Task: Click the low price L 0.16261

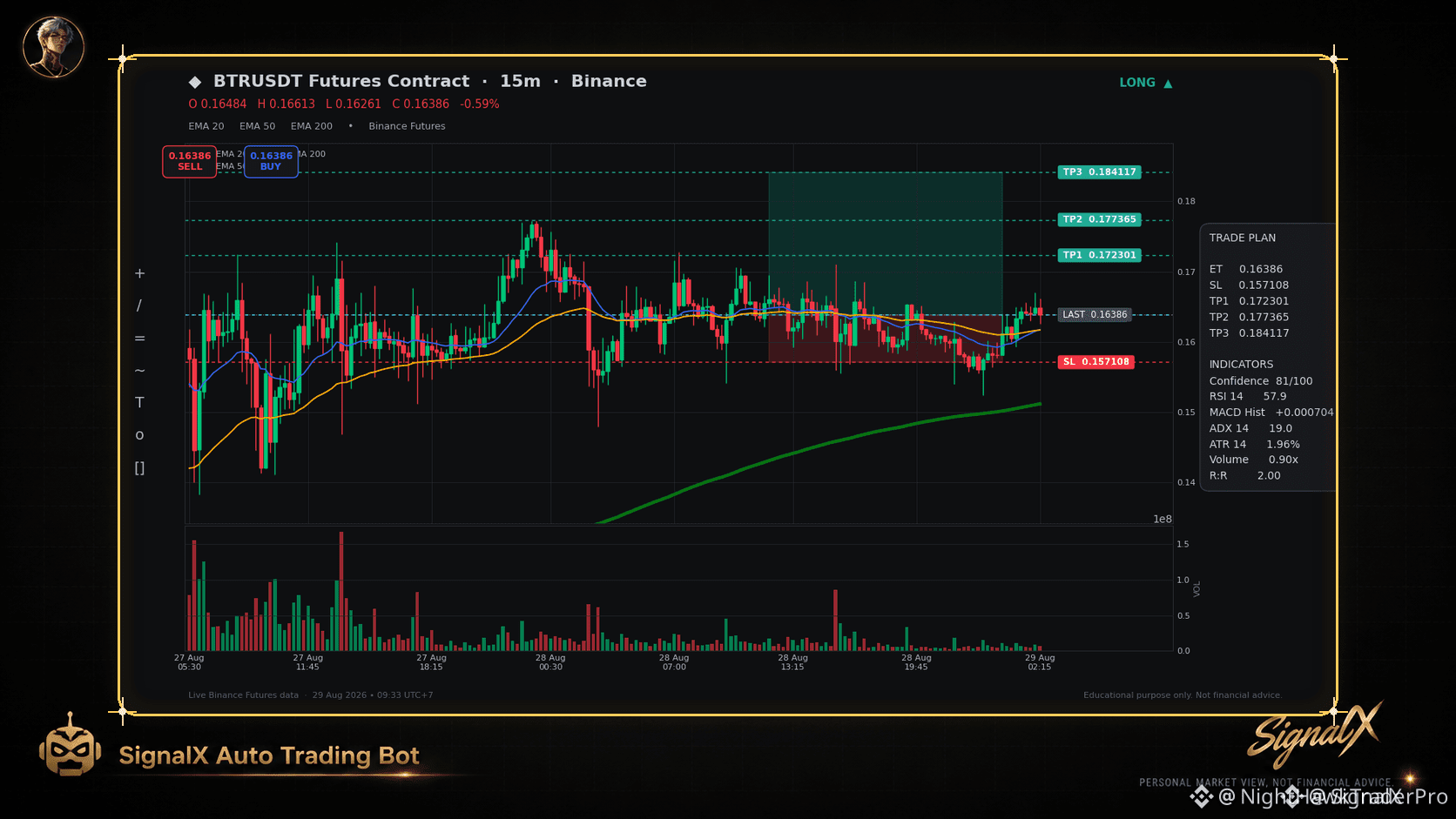Action: coord(354,104)
